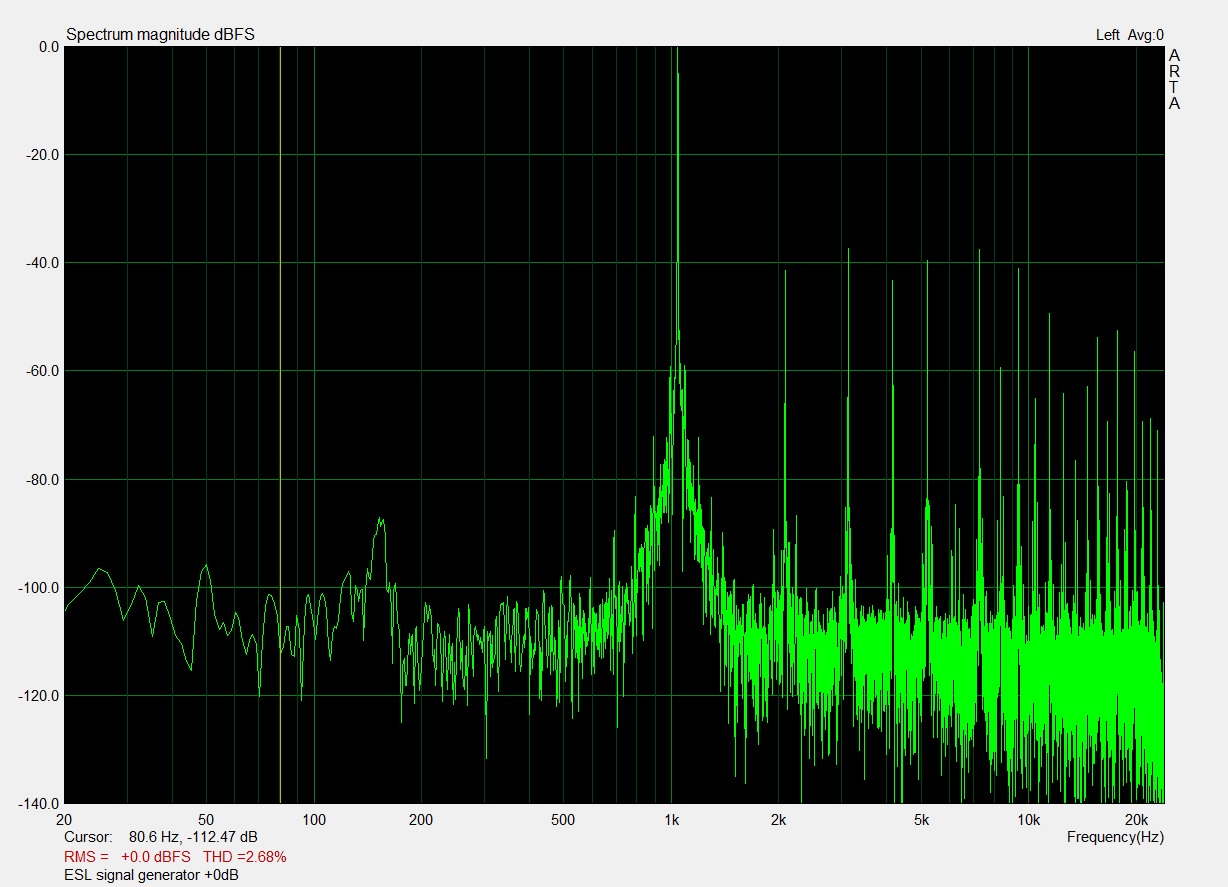Click the '50' frequency axis tick label

(206, 819)
